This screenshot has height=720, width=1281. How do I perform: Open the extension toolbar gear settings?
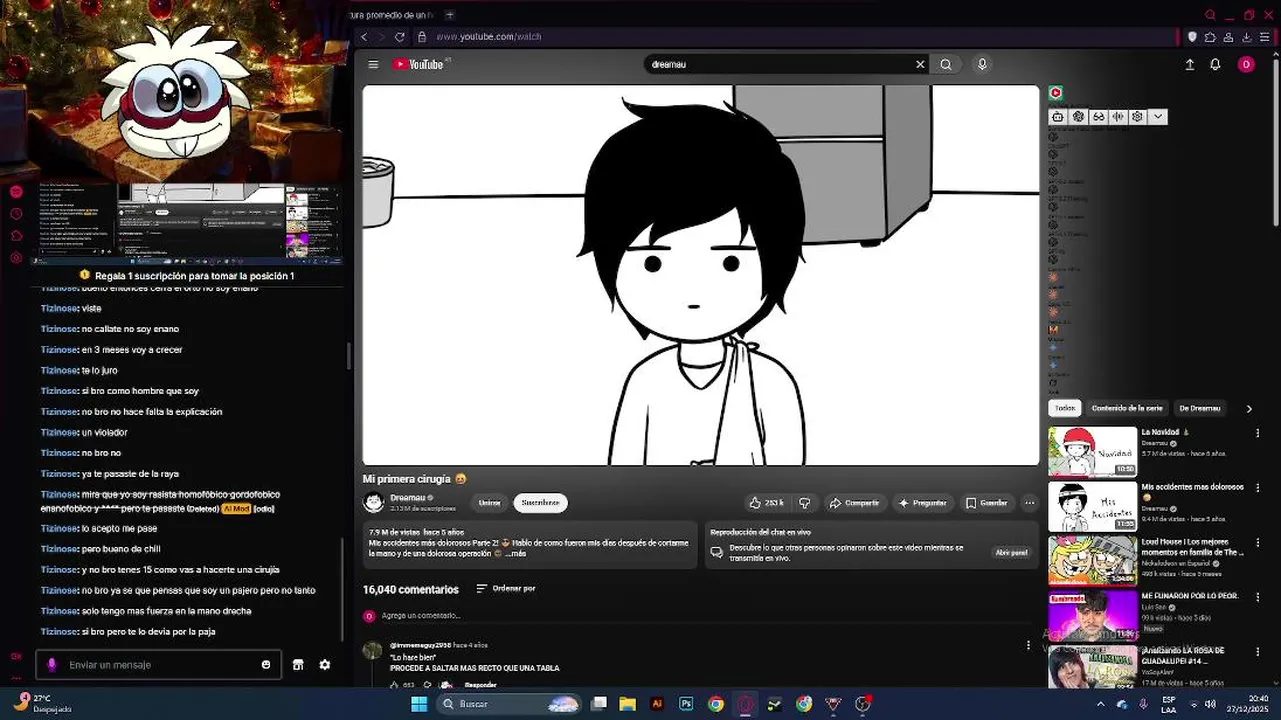[x=1138, y=117]
